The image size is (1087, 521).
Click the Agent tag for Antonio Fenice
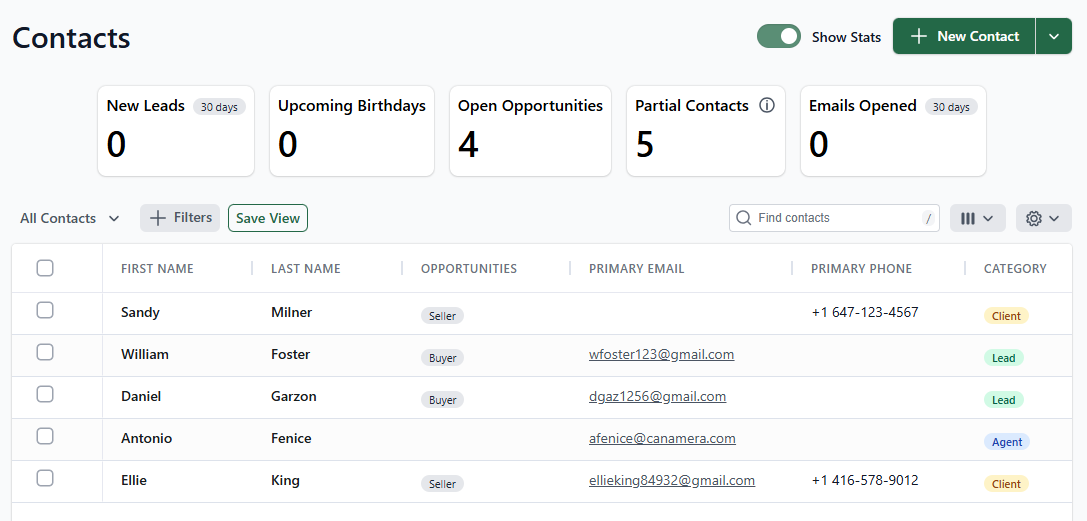(1006, 442)
